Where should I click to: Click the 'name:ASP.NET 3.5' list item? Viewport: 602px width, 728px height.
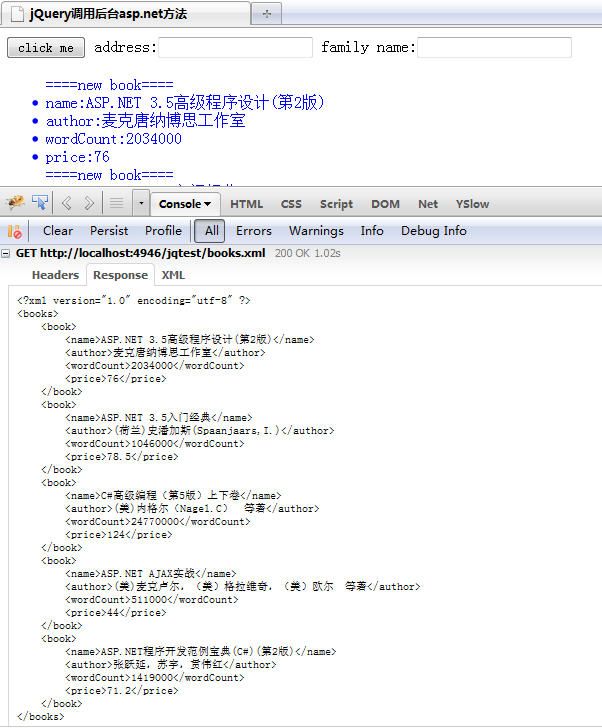185,103
